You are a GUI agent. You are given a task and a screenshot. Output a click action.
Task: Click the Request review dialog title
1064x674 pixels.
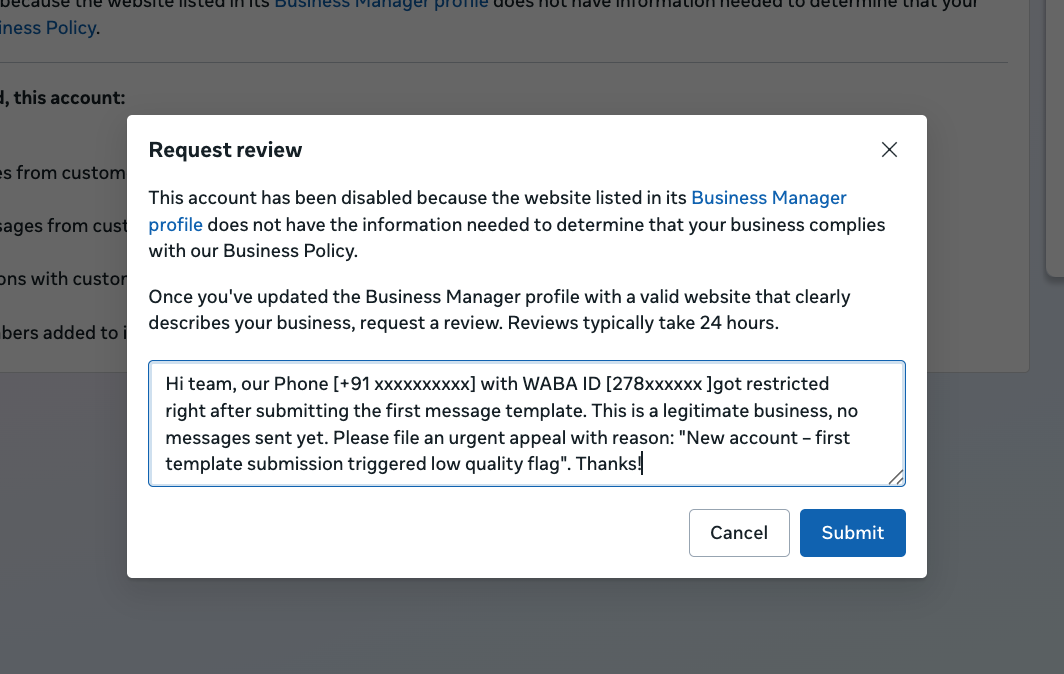coord(225,149)
